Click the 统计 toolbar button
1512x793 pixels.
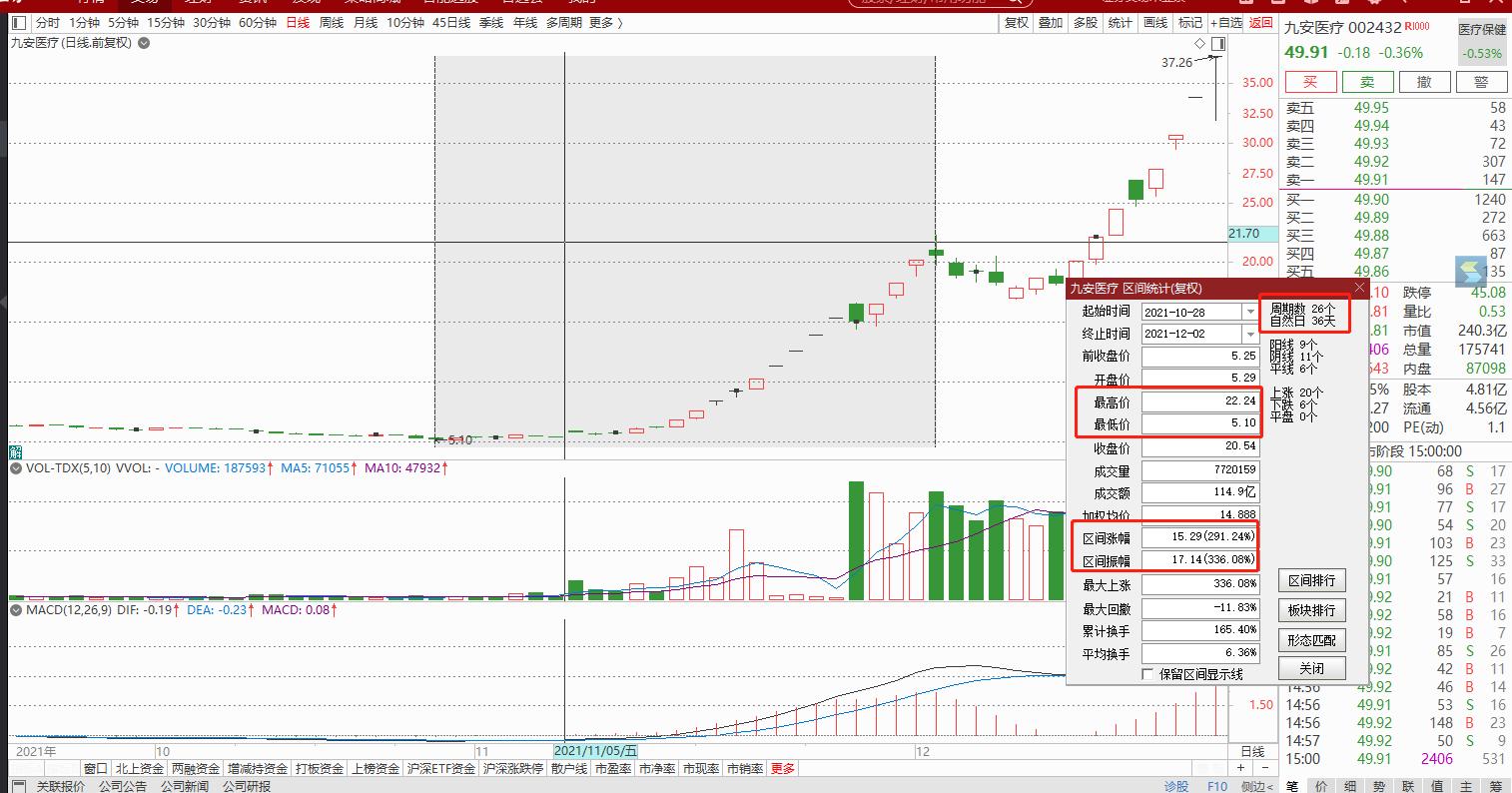[x=1121, y=23]
